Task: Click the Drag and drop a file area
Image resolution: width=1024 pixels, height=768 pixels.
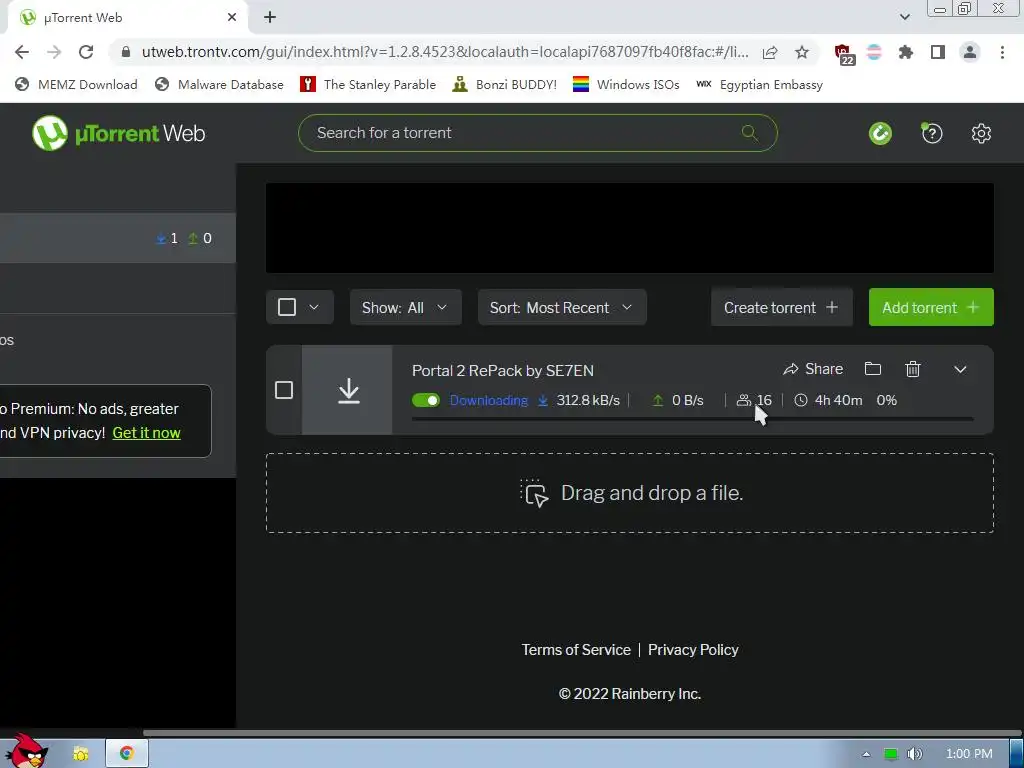Action: click(630, 493)
